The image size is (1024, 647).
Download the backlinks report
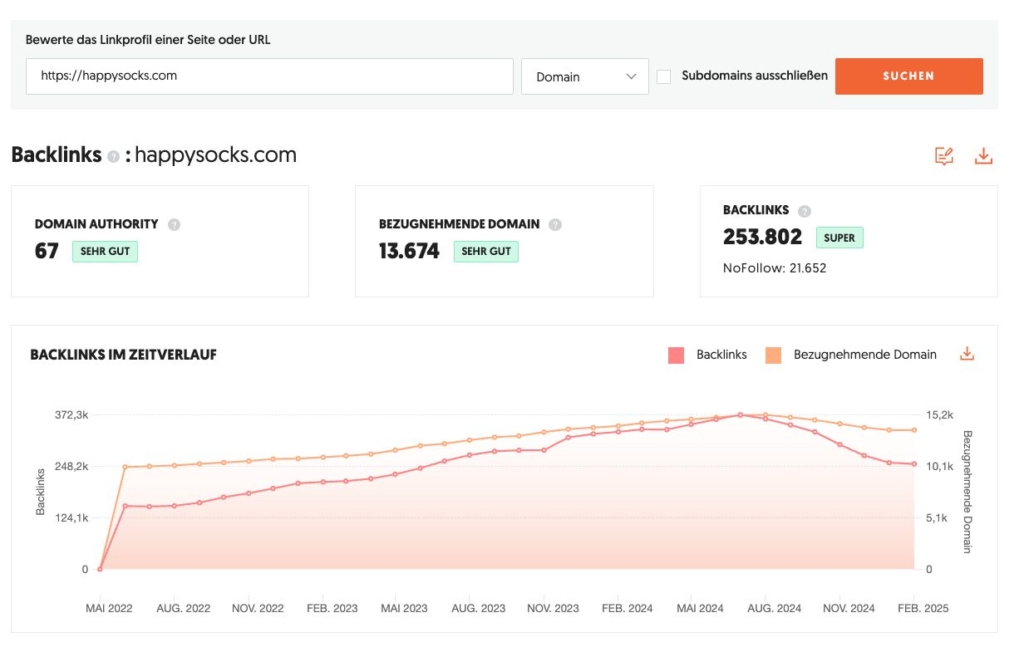(984, 156)
